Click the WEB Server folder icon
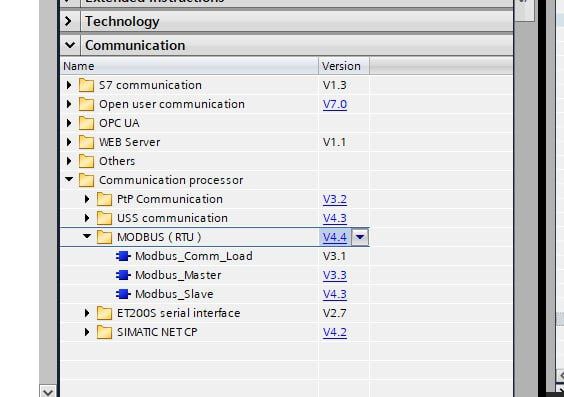 point(86,142)
